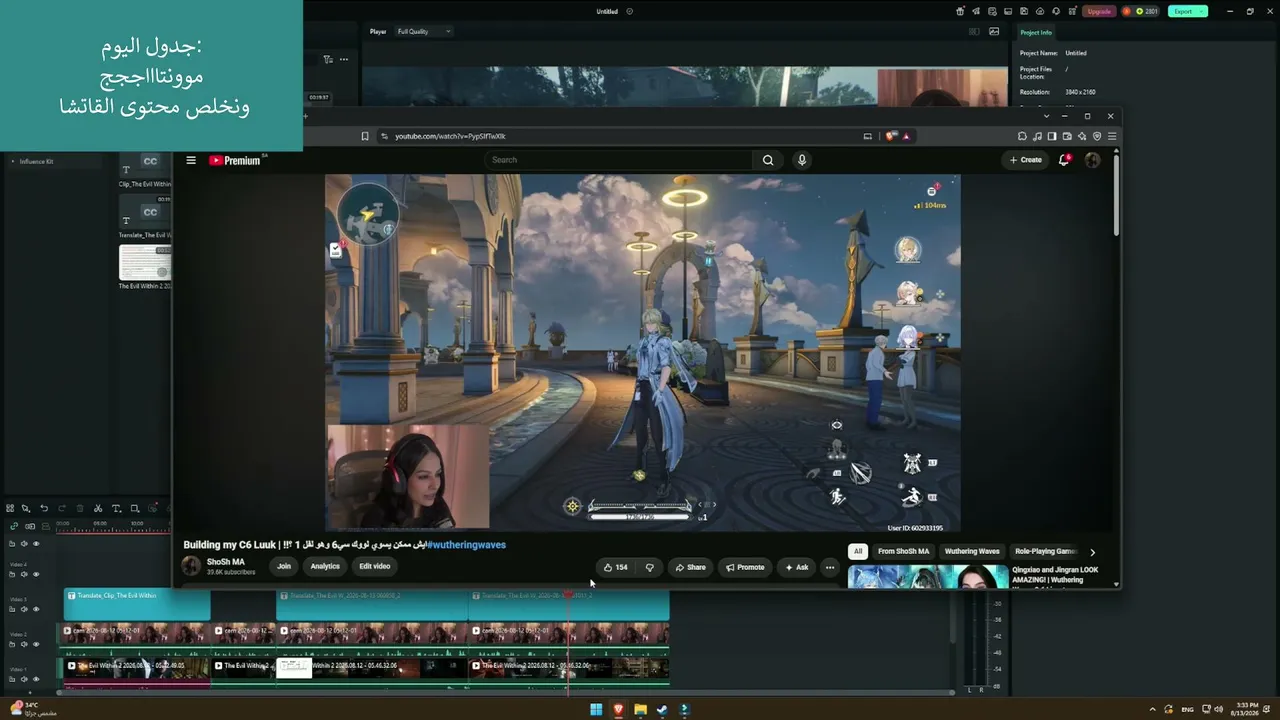Open the Export button dropdown arrow
Viewport: 1280px width, 720px height.
tap(1201, 11)
